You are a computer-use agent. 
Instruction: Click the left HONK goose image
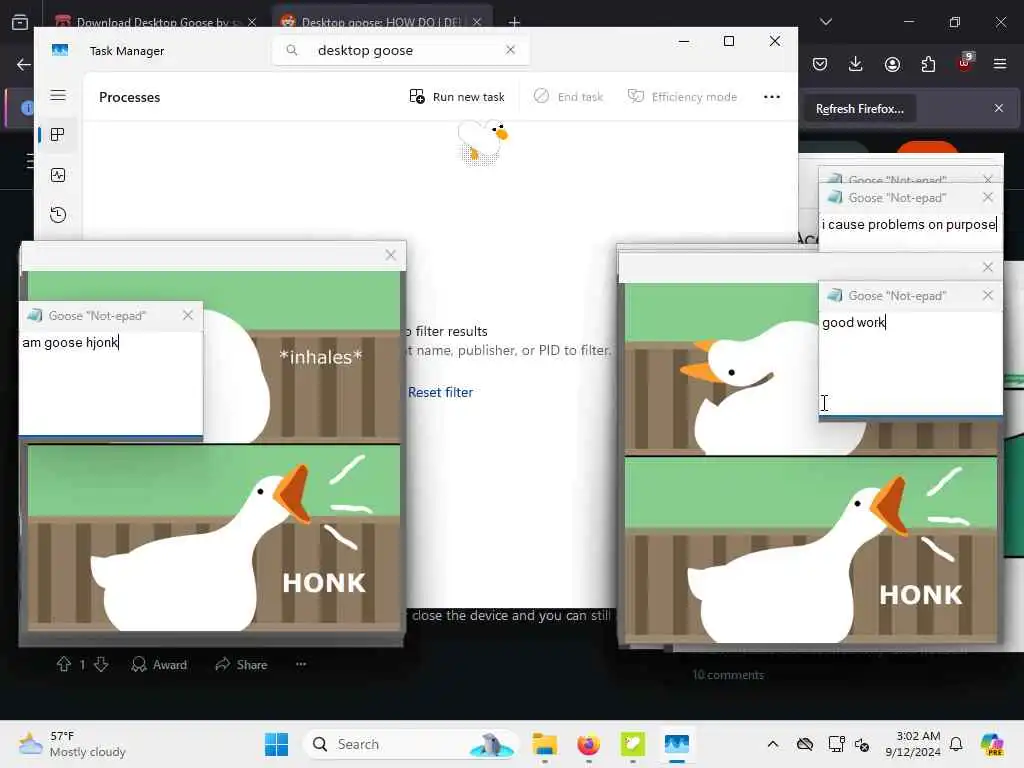click(214, 538)
